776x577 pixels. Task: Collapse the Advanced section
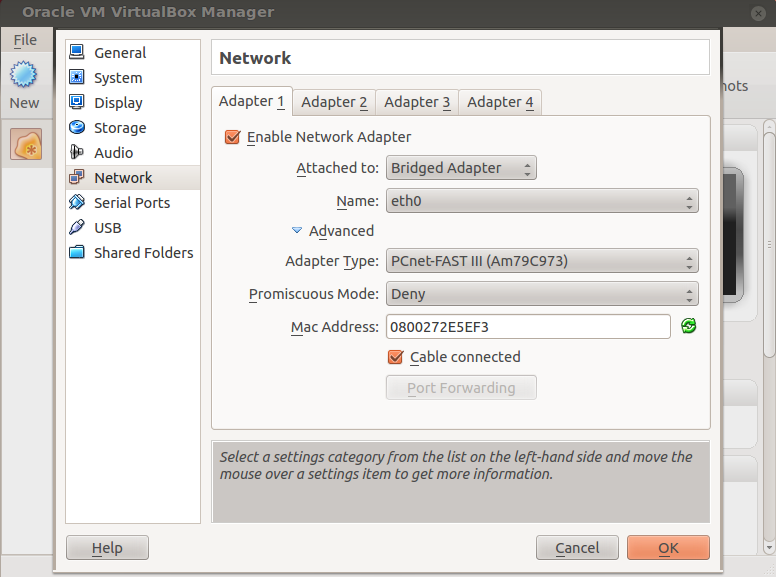297,230
